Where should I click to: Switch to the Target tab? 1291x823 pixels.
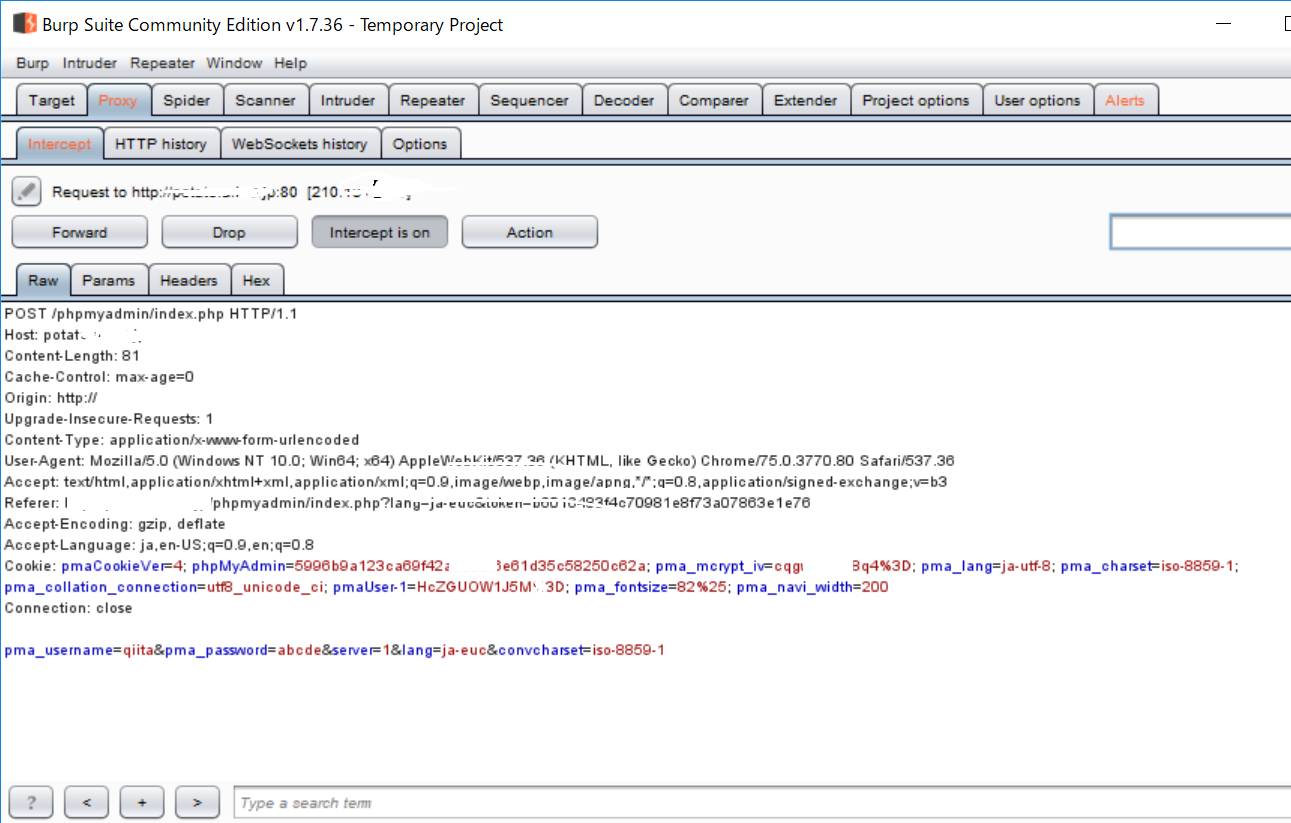tap(51, 100)
